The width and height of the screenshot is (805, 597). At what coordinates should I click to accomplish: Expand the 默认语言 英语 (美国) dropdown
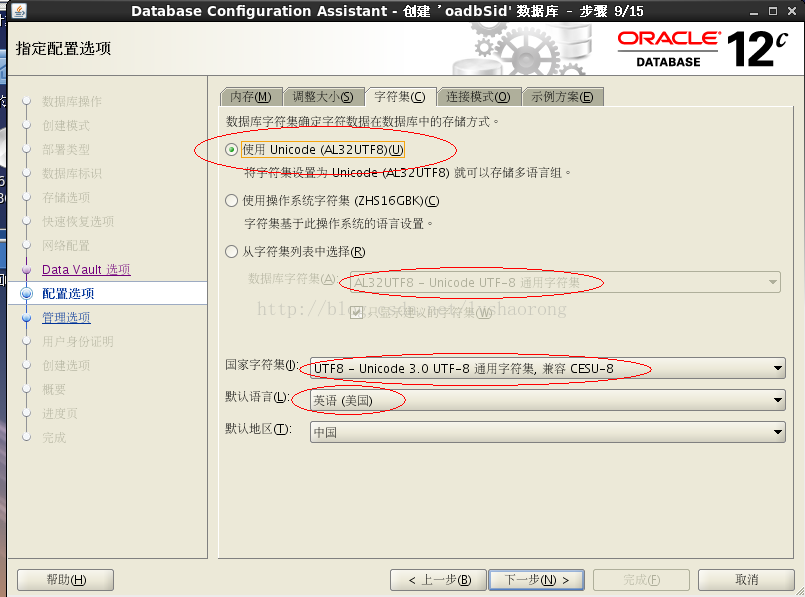pyautogui.click(x=548, y=400)
